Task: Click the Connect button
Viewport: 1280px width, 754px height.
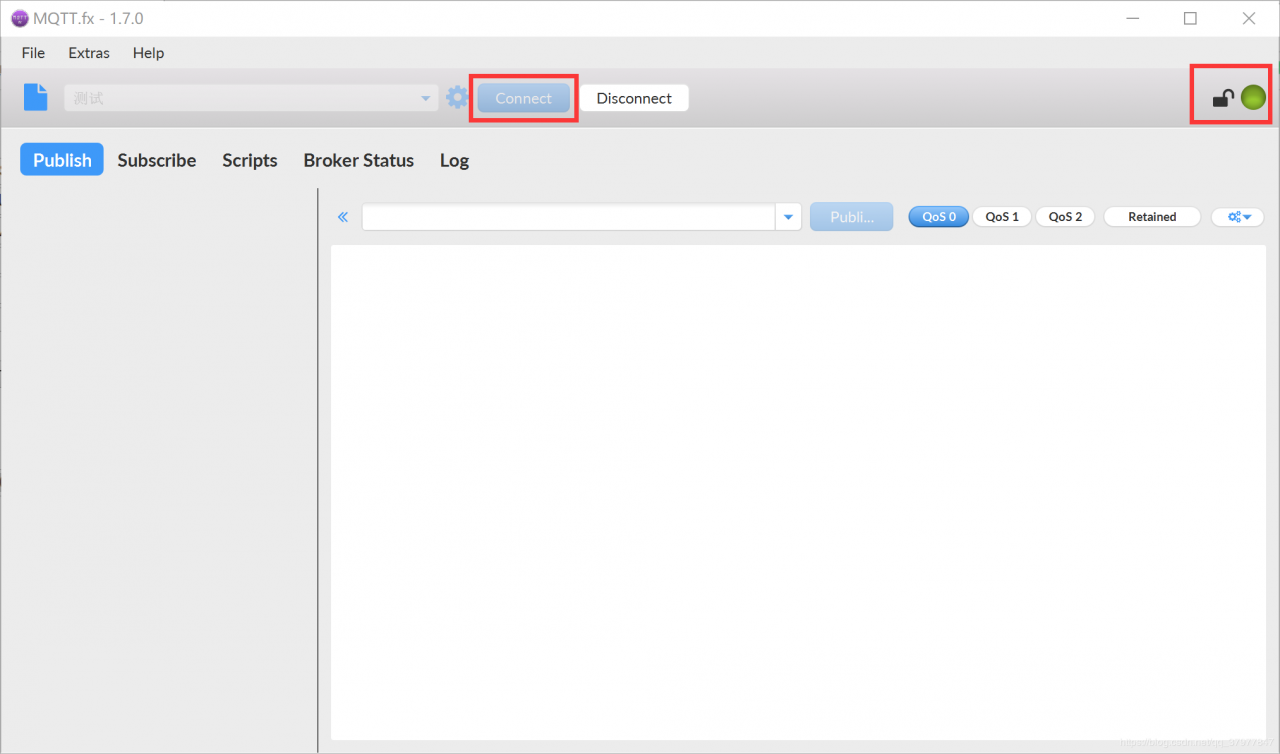Action: click(x=523, y=98)
